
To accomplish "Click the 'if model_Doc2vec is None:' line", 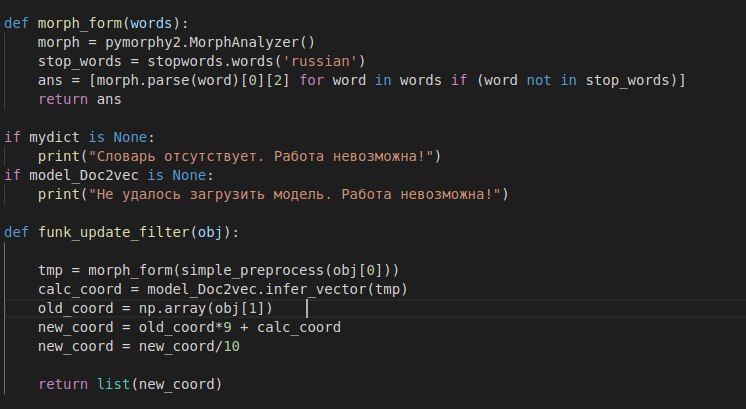I will [109, 175].
